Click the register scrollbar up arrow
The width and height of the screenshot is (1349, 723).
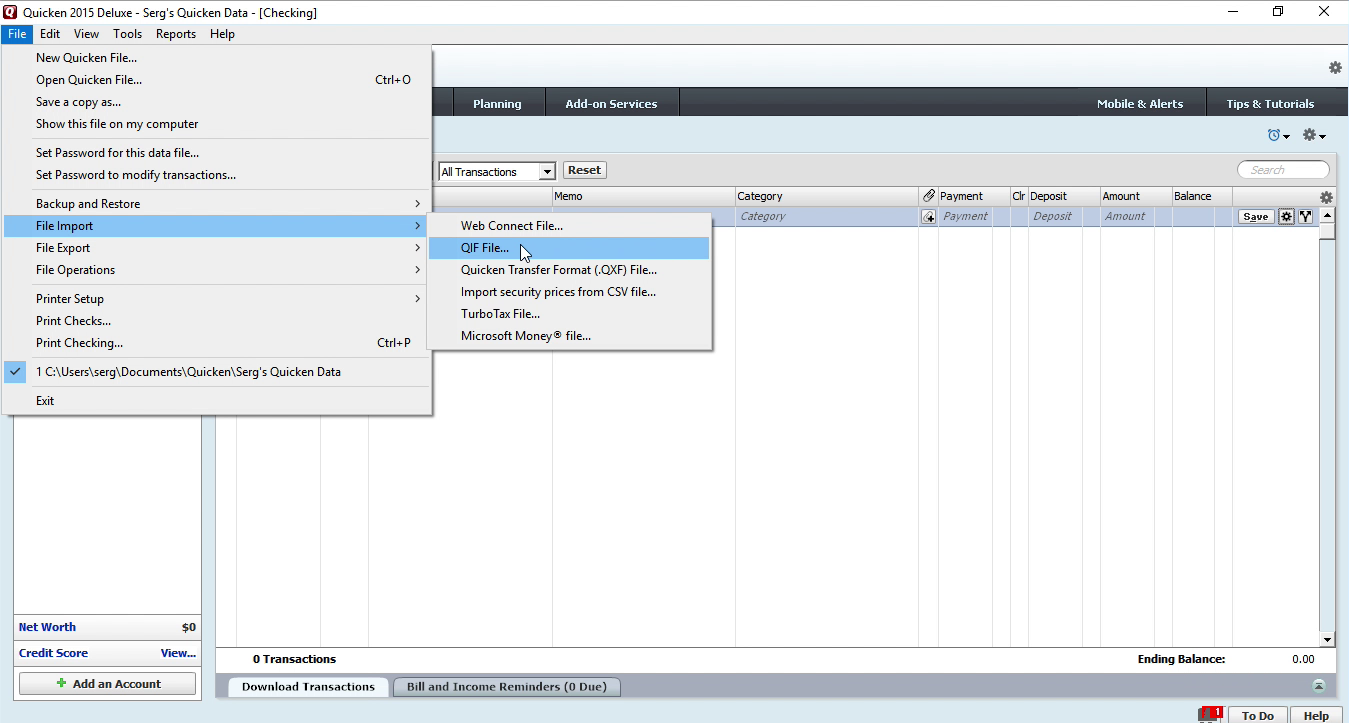[1327, 215]
